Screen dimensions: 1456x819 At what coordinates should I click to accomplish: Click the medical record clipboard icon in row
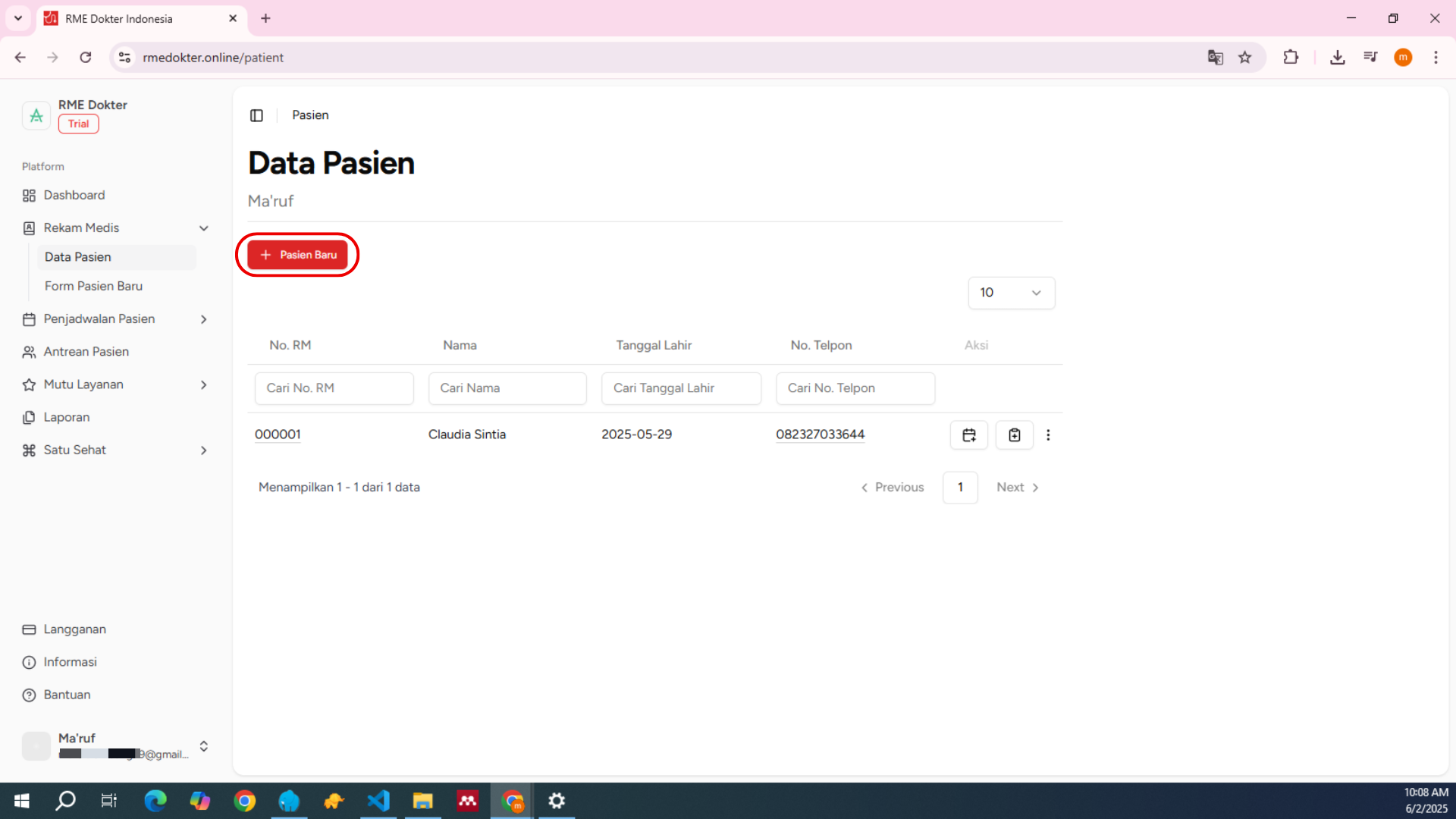[1014, 435]
